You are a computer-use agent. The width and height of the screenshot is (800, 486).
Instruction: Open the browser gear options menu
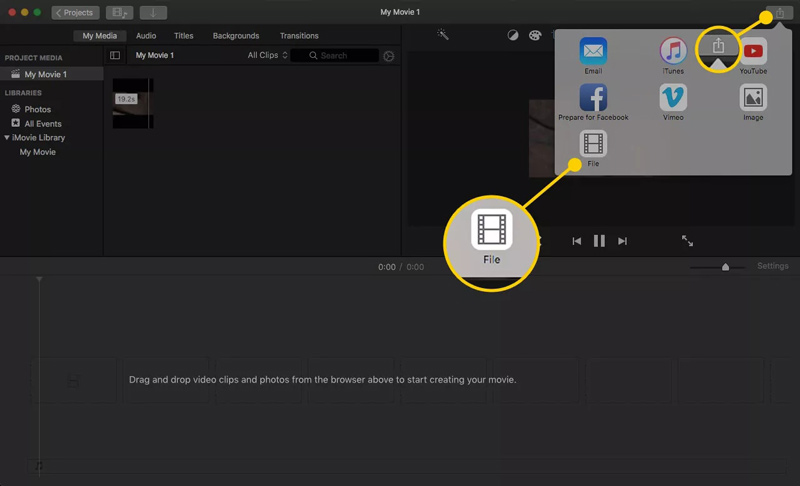coord(389,56)
